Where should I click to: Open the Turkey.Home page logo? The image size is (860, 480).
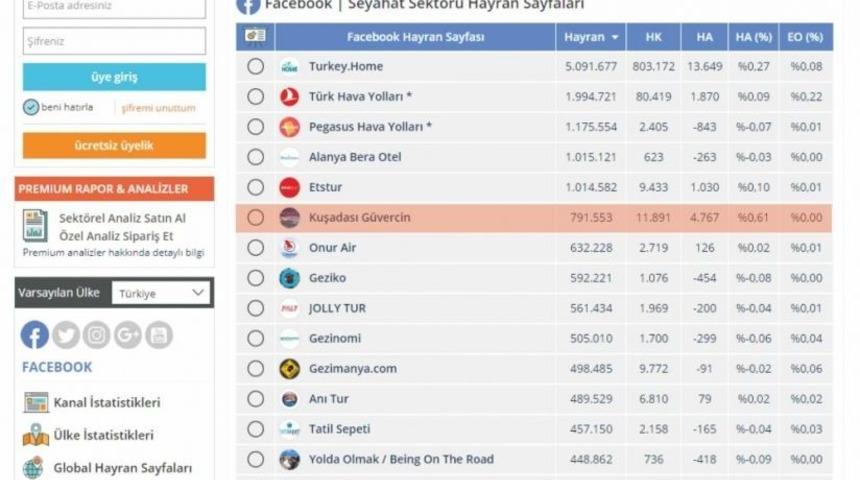[289, 66]
